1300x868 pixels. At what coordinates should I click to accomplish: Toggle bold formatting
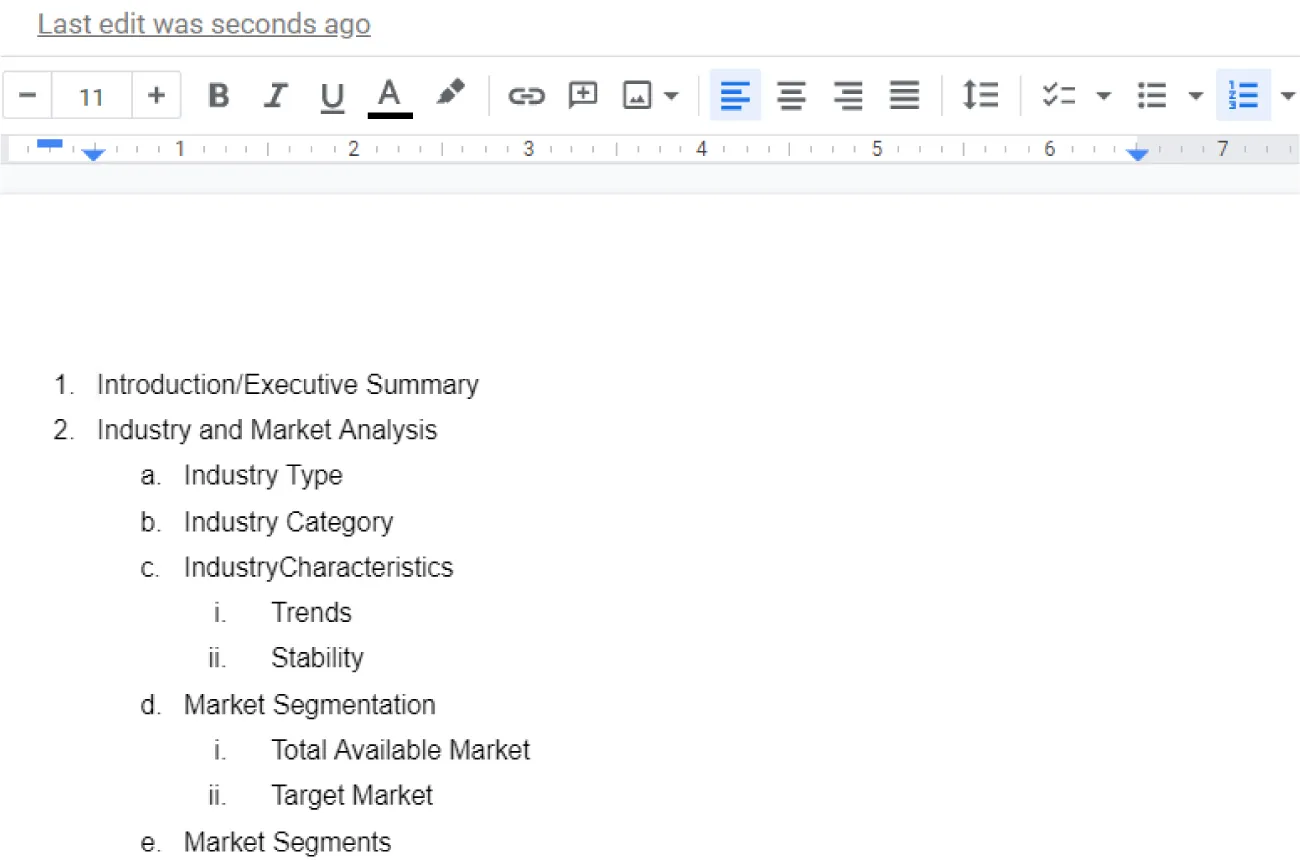point(219,95)
